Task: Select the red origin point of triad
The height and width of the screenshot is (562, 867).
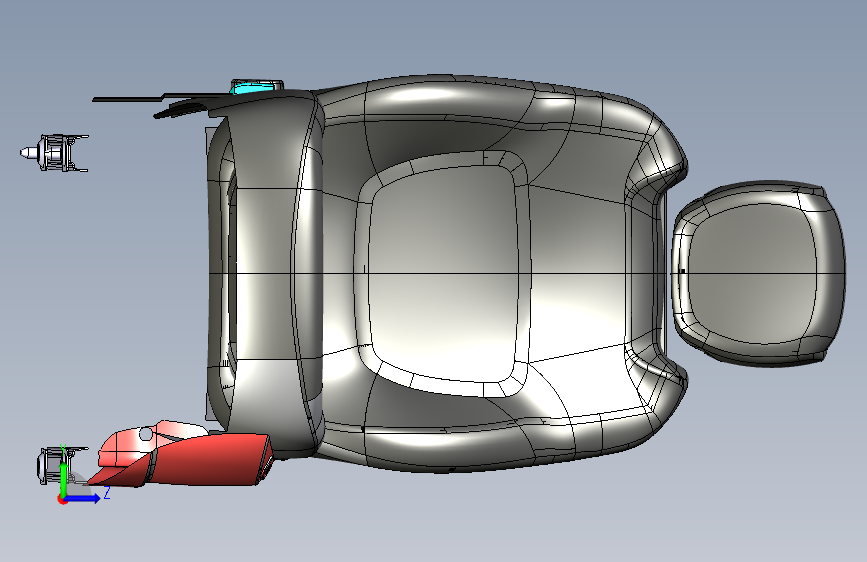Action: [x=62, y=500]
